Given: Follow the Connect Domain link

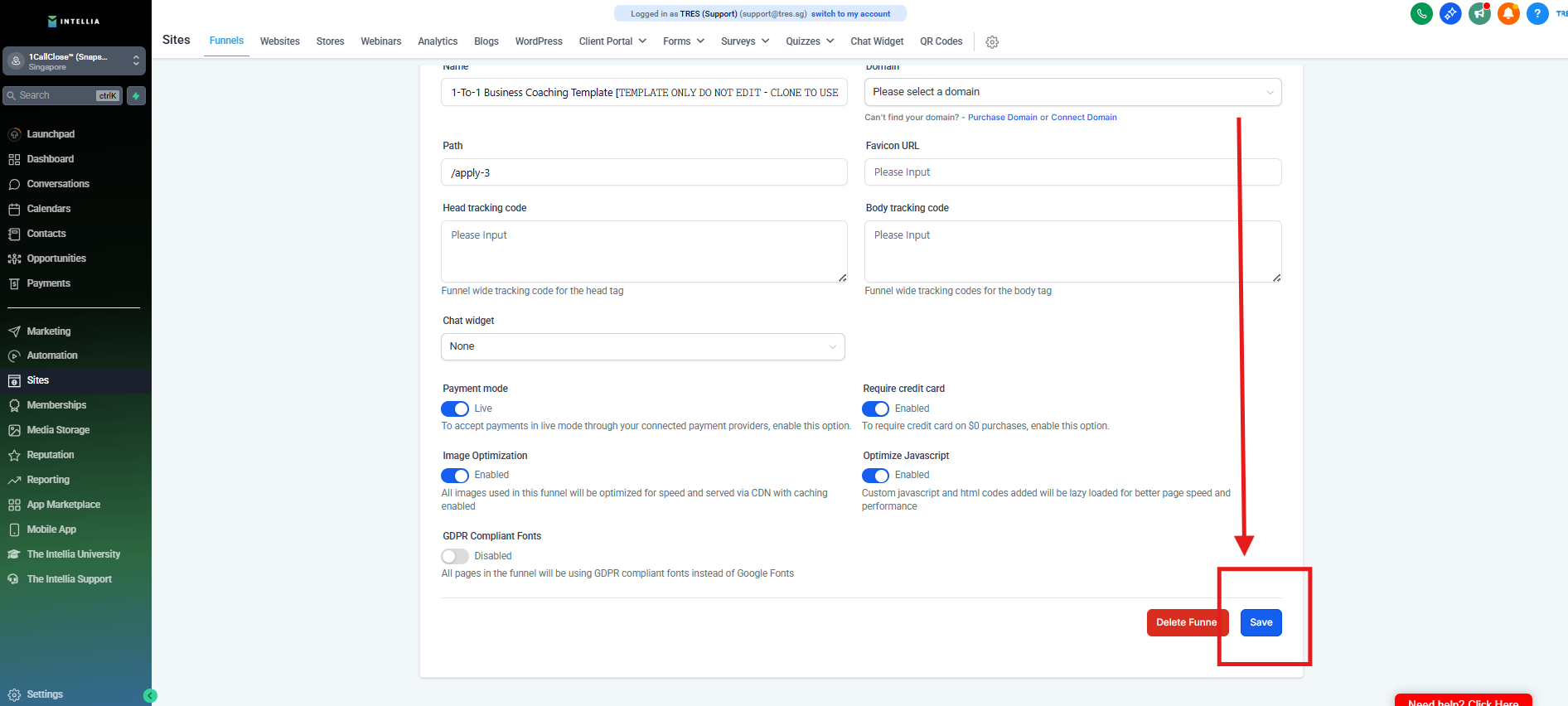Looking at the screenshot, I should pyautogui.click(x=1084, y=118).
